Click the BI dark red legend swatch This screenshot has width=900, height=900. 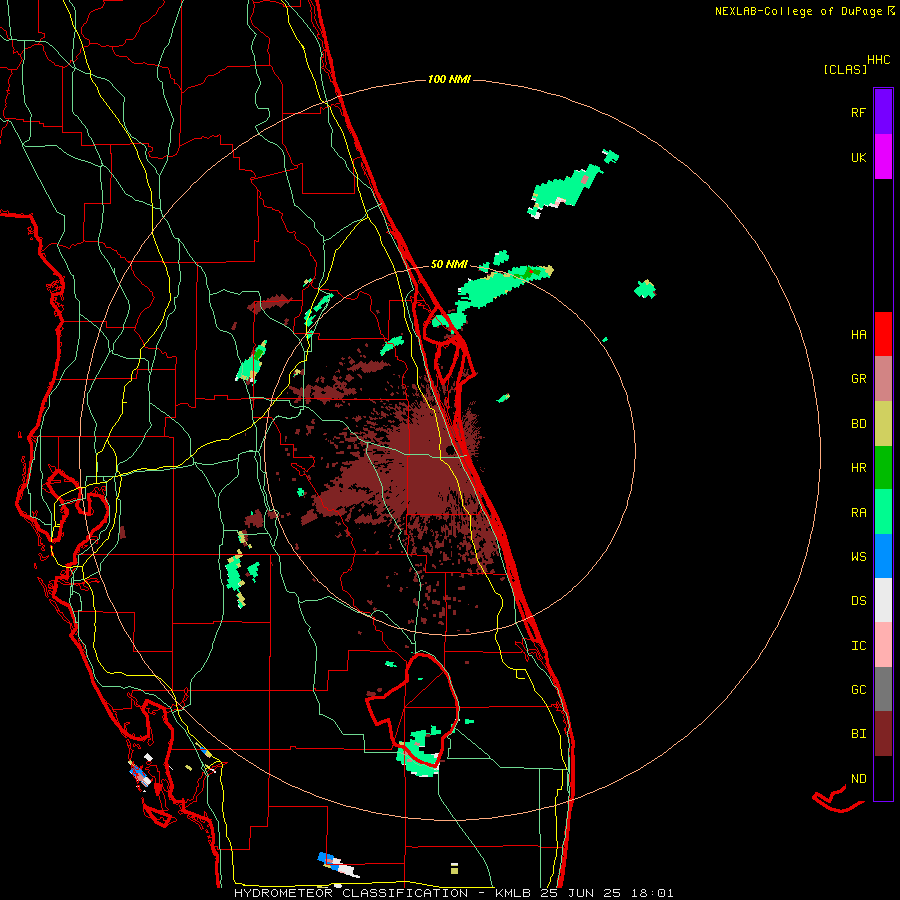point(883,734)
